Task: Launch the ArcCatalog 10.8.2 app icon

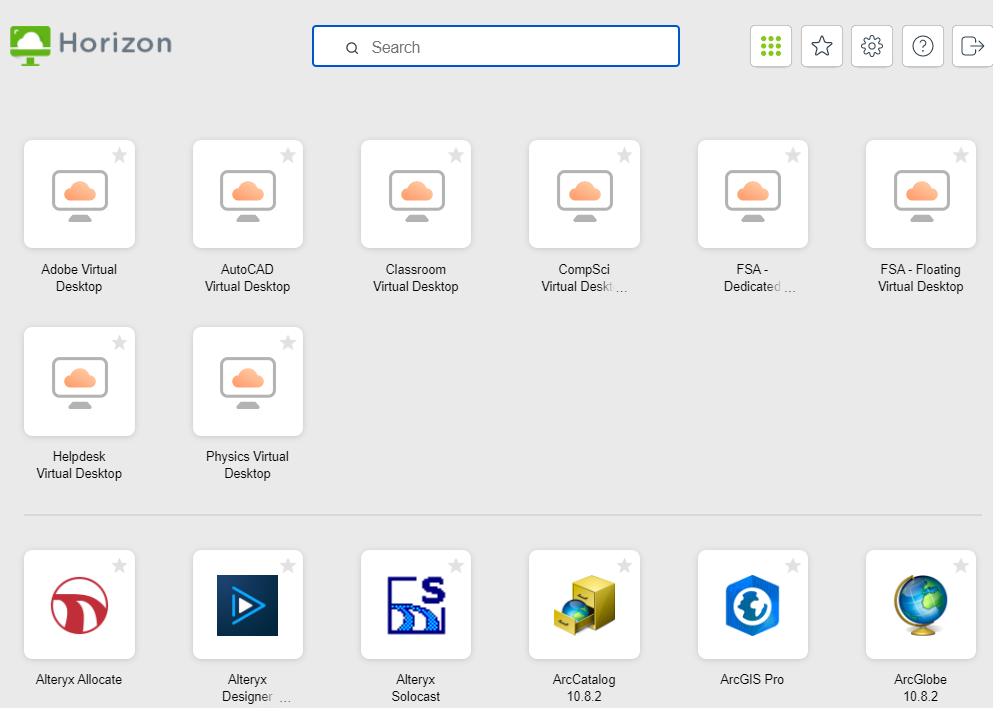Action: [584, 605]
